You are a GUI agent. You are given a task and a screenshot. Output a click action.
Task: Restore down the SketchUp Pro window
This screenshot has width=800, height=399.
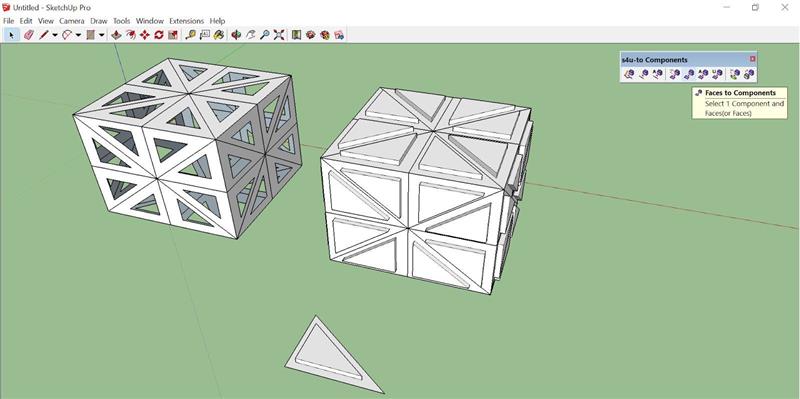point(755,7)
